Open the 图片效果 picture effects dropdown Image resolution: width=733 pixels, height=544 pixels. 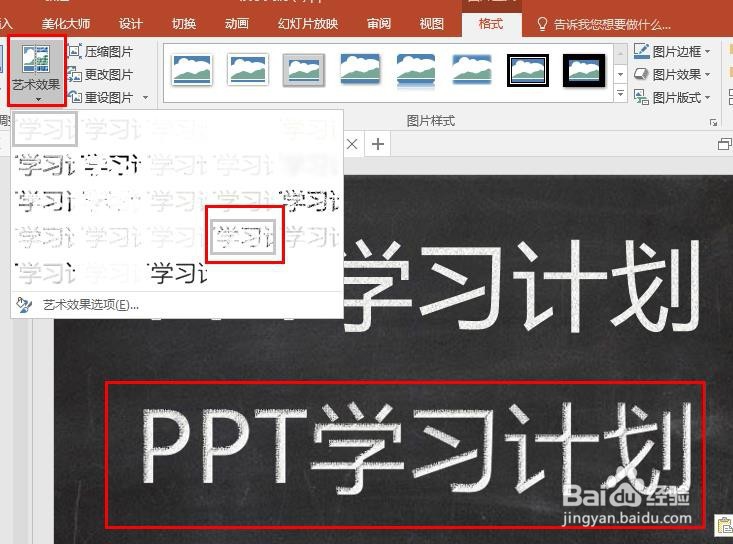[x=672, y=74]
